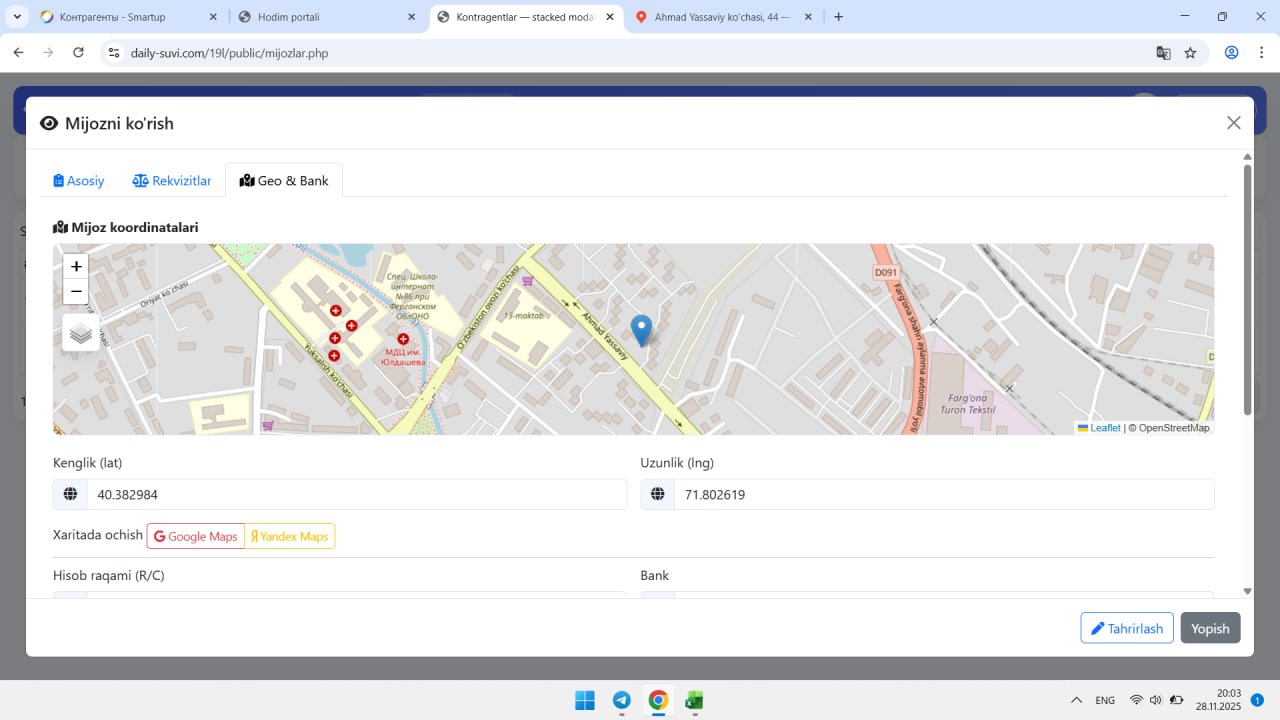Open the map layers control
Screen dimensions: 1280x720
[81, 333]
